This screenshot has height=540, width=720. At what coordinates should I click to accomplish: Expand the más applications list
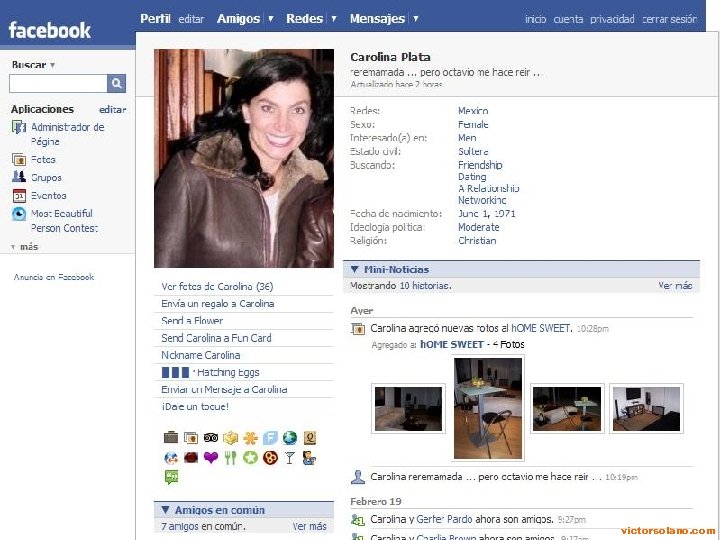click(24, 247)
